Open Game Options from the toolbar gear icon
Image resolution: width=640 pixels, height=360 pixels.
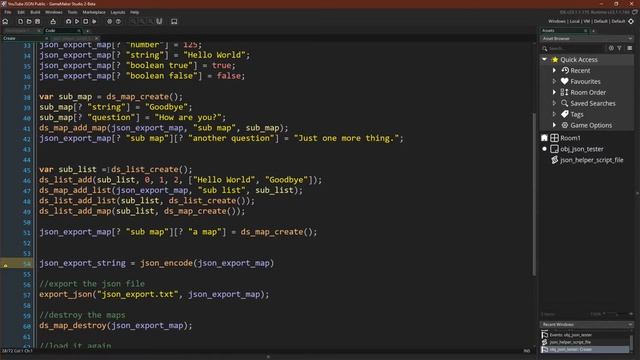[x=109, y=21]
